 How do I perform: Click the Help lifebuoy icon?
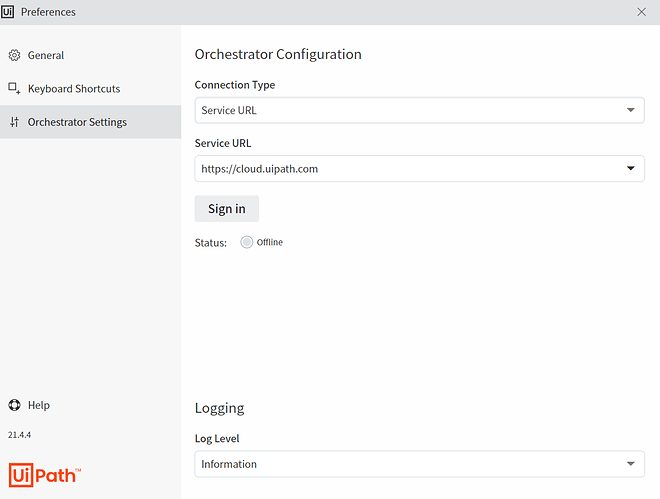(14, 405)
